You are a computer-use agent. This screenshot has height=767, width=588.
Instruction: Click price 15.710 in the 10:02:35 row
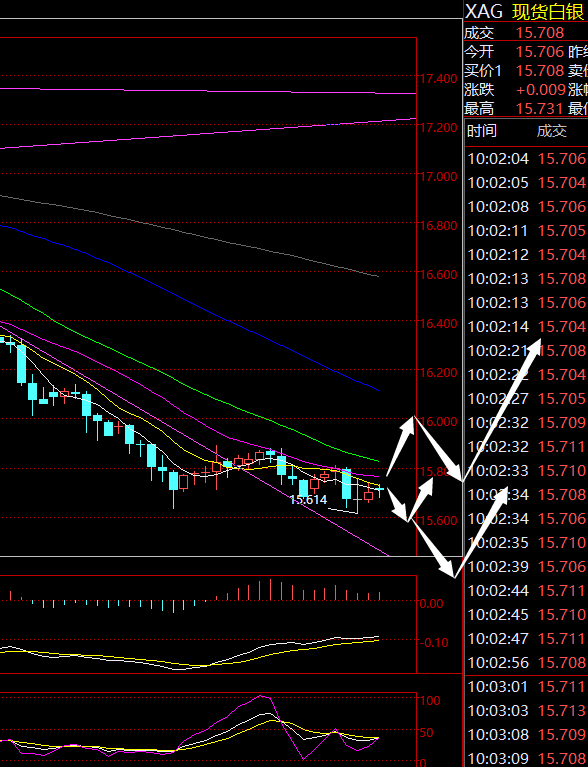pos(562,542)
